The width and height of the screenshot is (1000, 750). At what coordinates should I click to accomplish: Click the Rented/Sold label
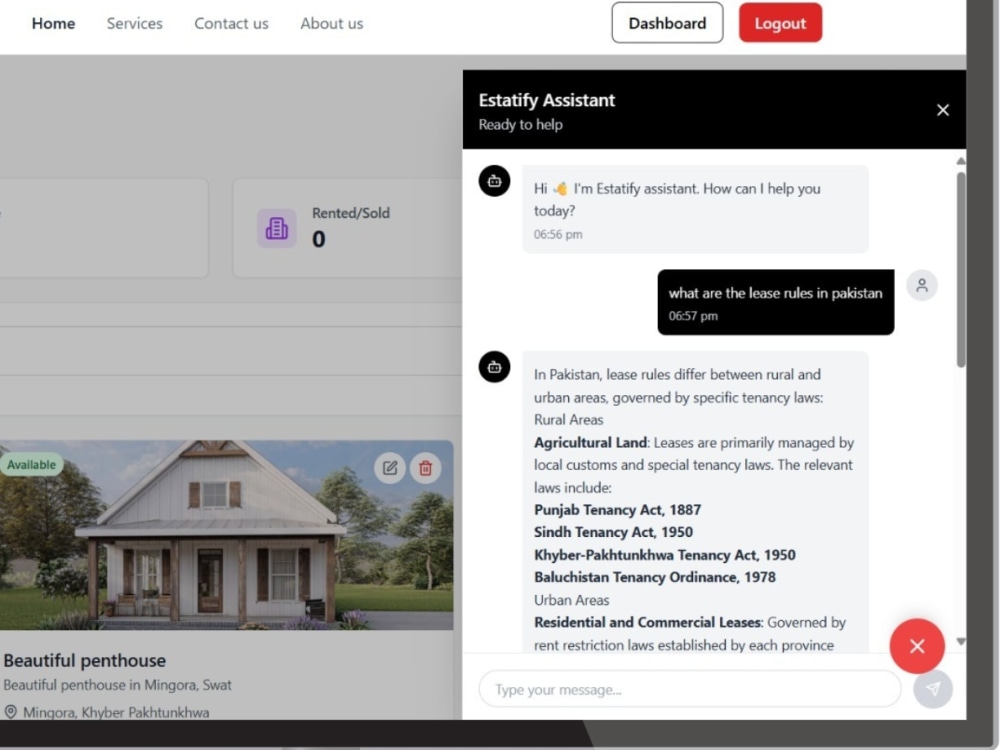(x=351, y=213)
